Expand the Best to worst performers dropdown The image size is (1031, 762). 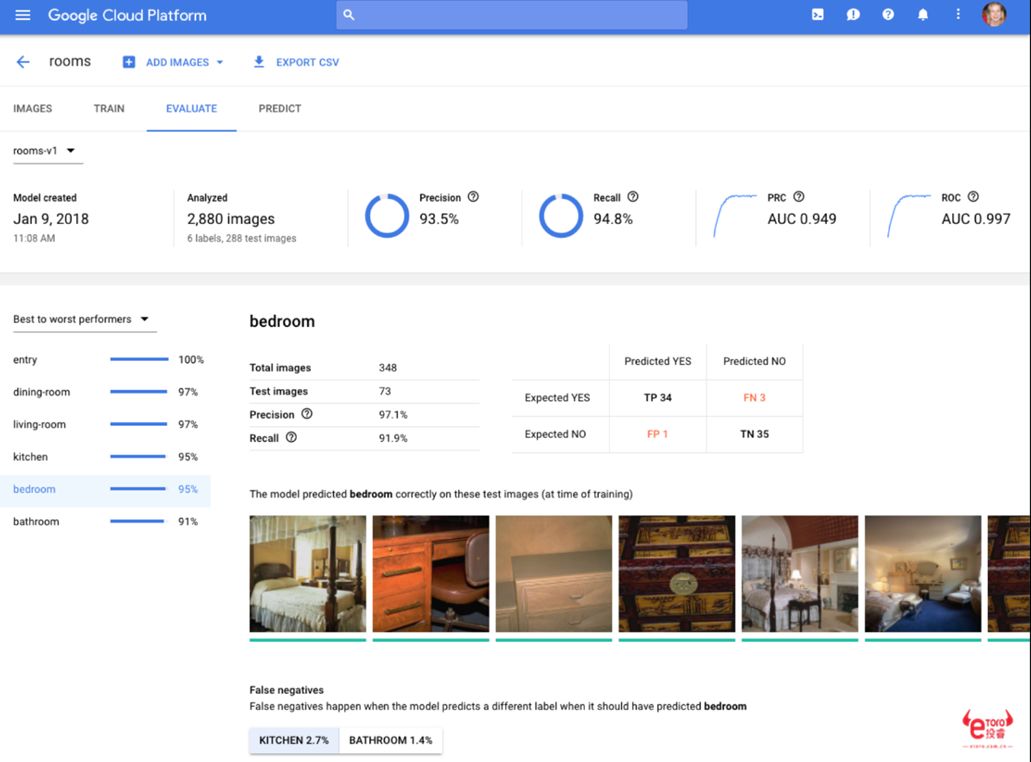81,320
